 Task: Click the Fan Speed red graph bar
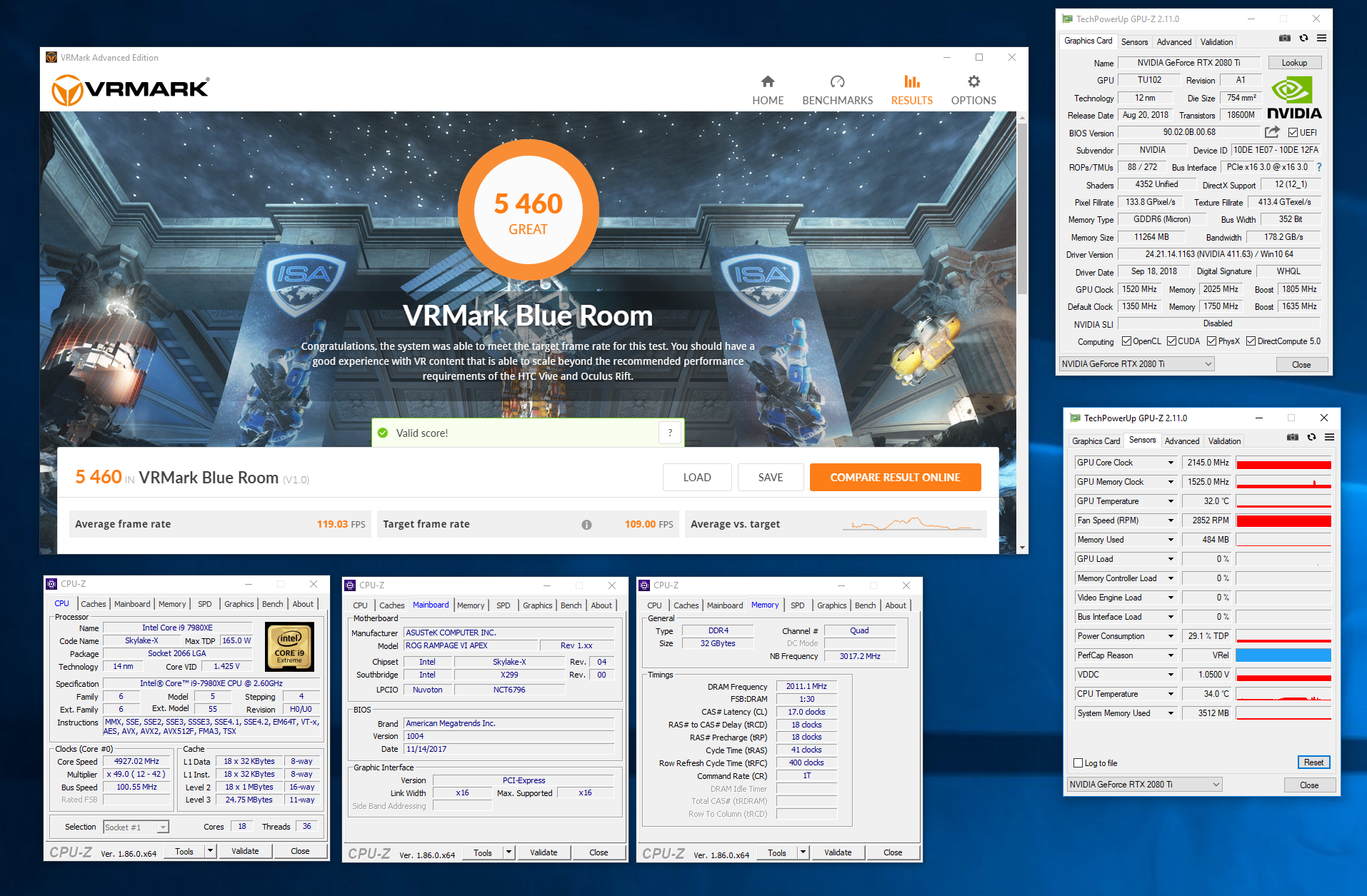pos(1283,520)
